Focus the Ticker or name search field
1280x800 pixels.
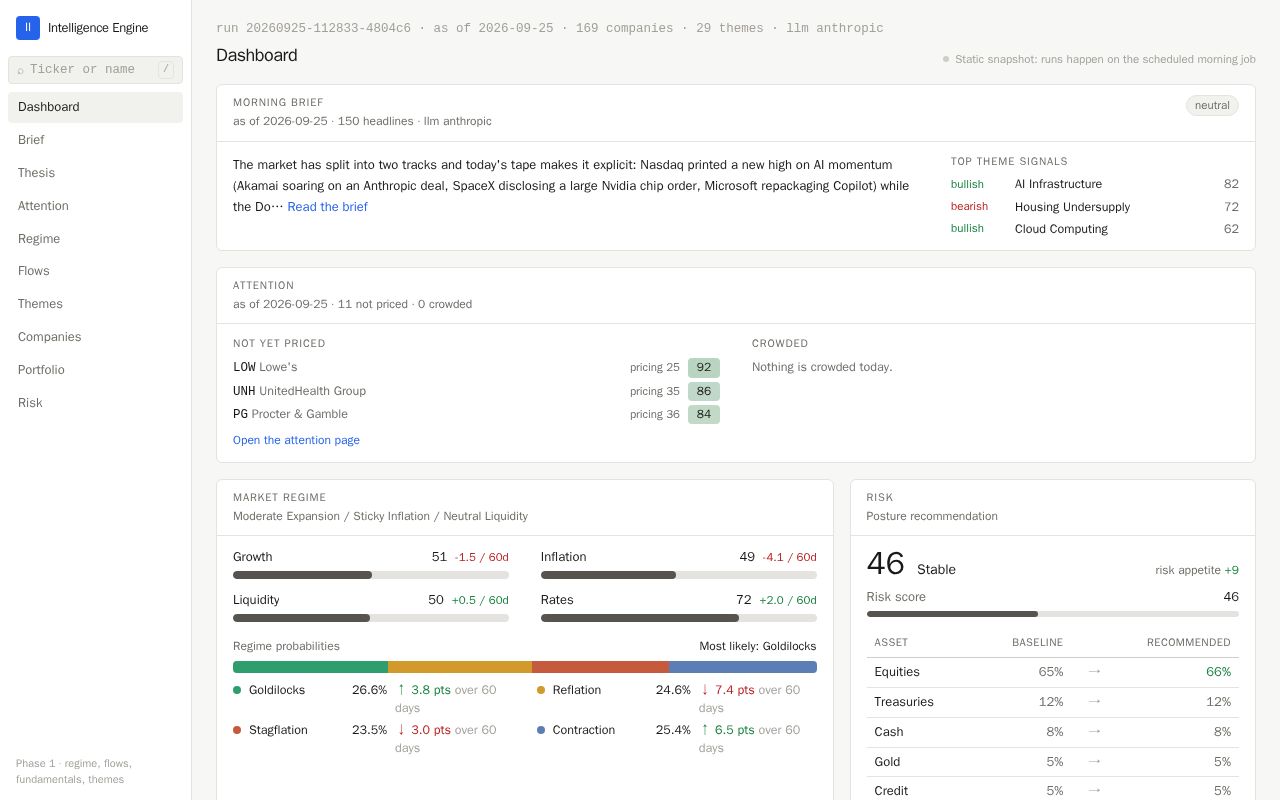[95, 70]
